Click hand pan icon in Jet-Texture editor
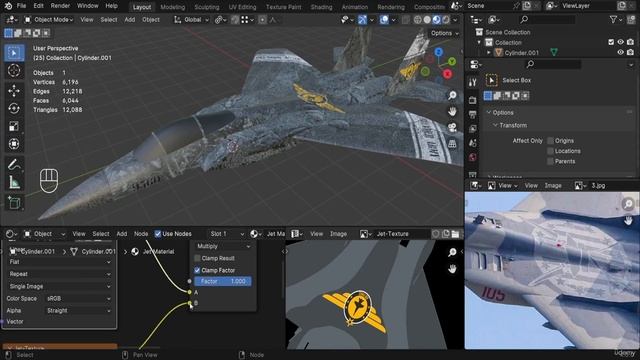This screenshot has height=360, width=640. 452,269
